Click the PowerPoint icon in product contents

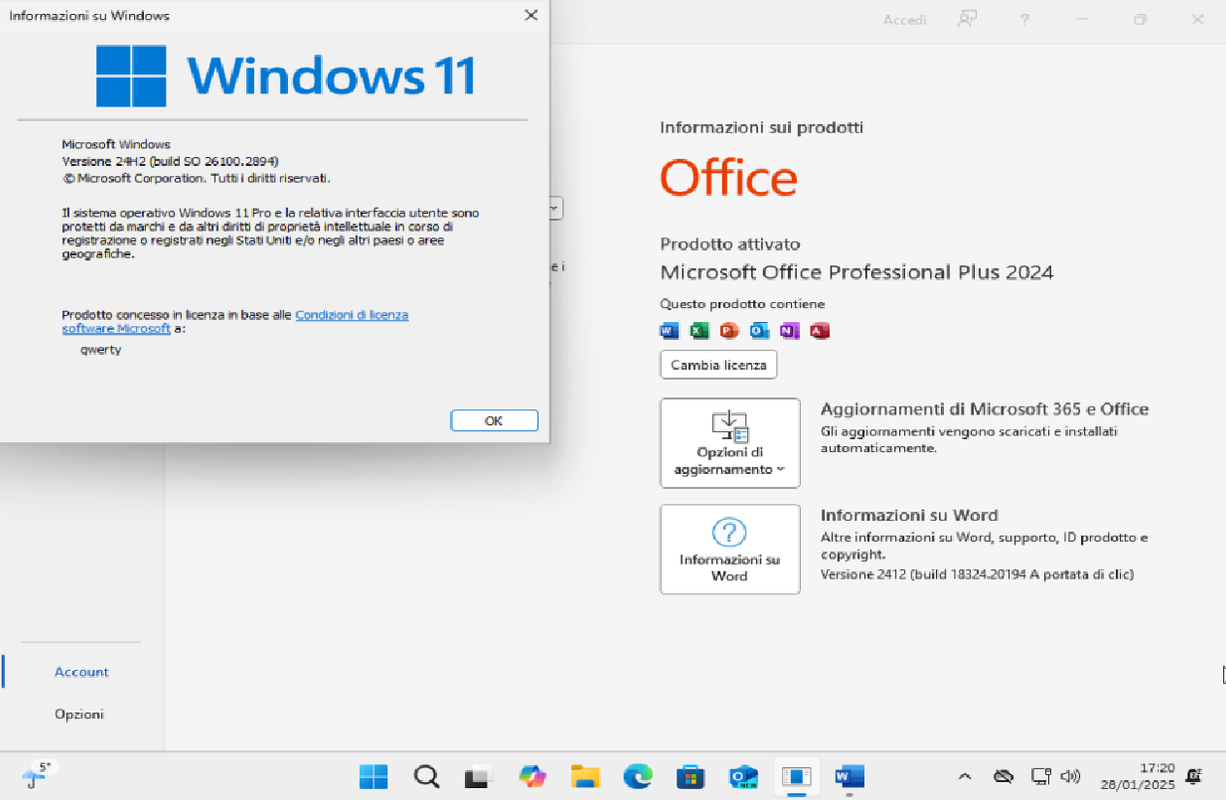click(x=730, y=331)
